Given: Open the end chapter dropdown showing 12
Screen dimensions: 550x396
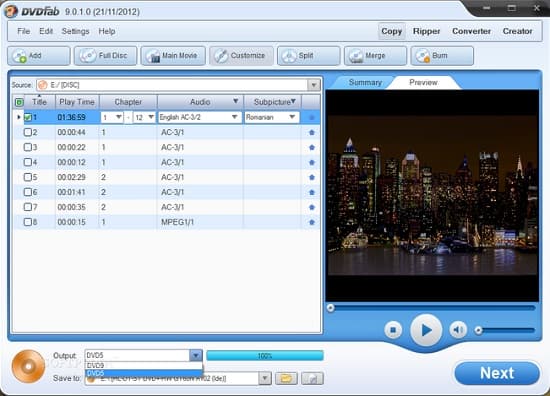Looking at the screenshot, I should (151, 117).
